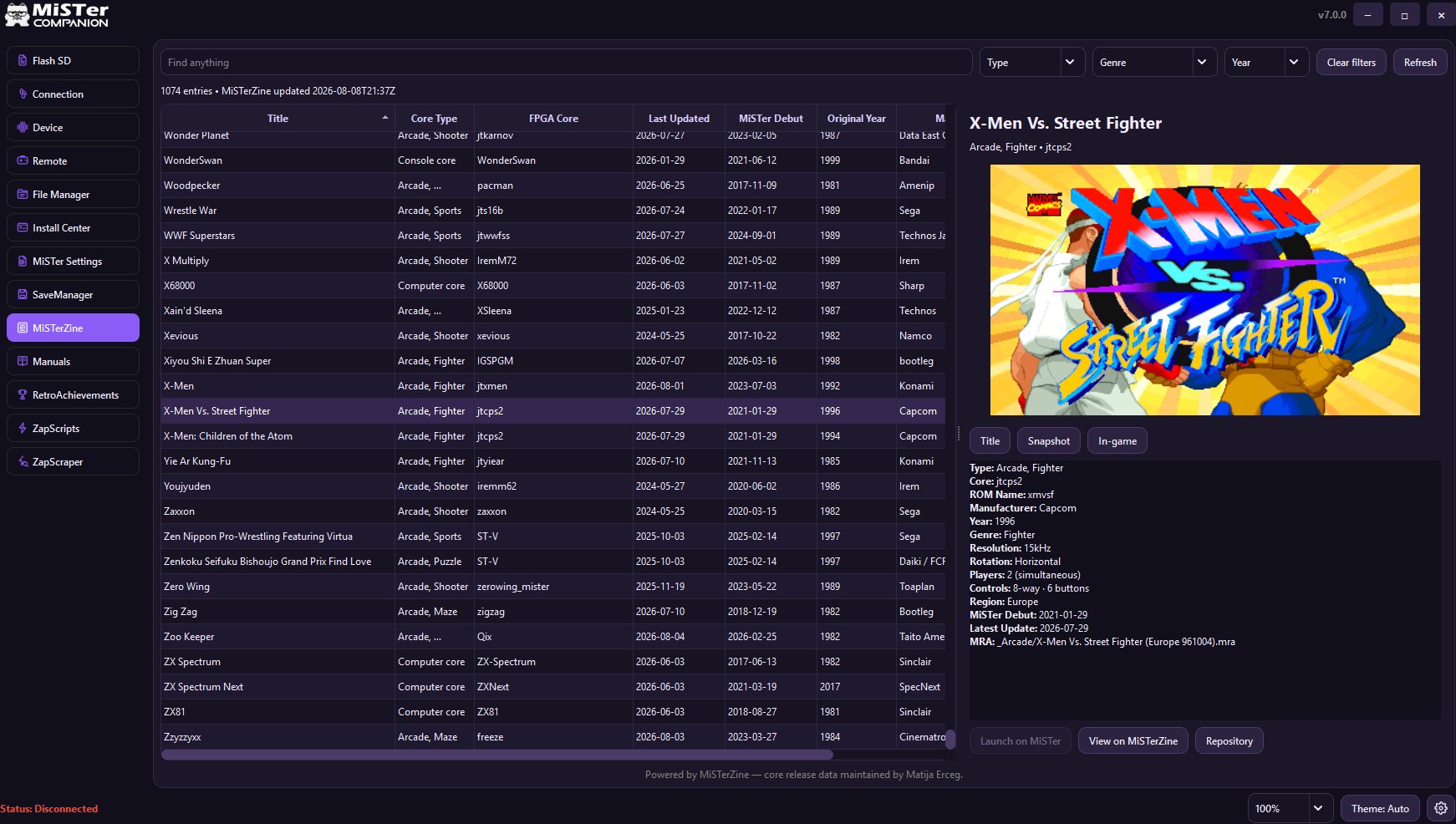
Task: Open settings gear icon in status bar
Action: tap(1441, 808)
